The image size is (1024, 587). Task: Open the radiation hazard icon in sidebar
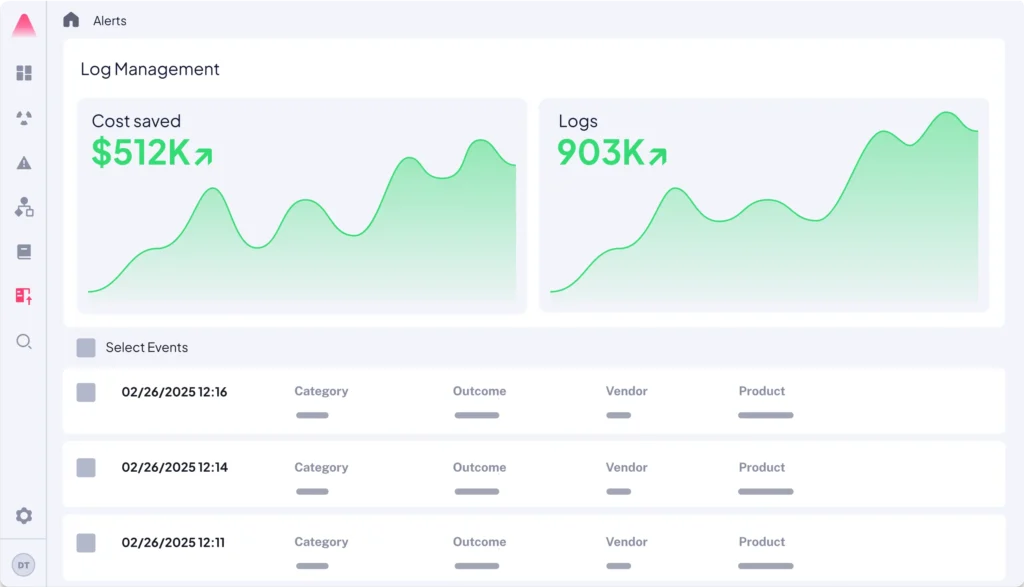tap(24, 118)
